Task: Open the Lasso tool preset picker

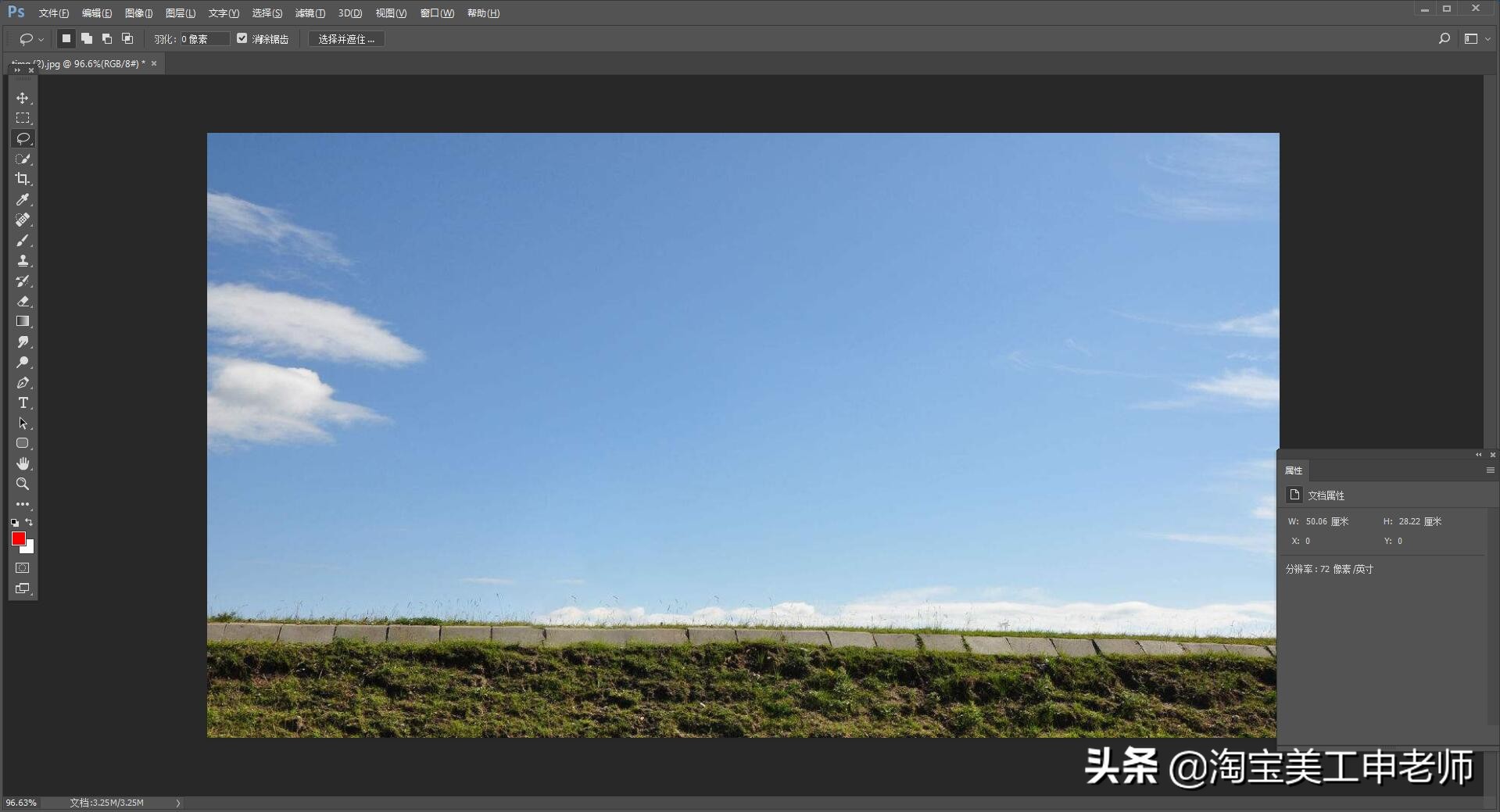Action: [31, 38]
